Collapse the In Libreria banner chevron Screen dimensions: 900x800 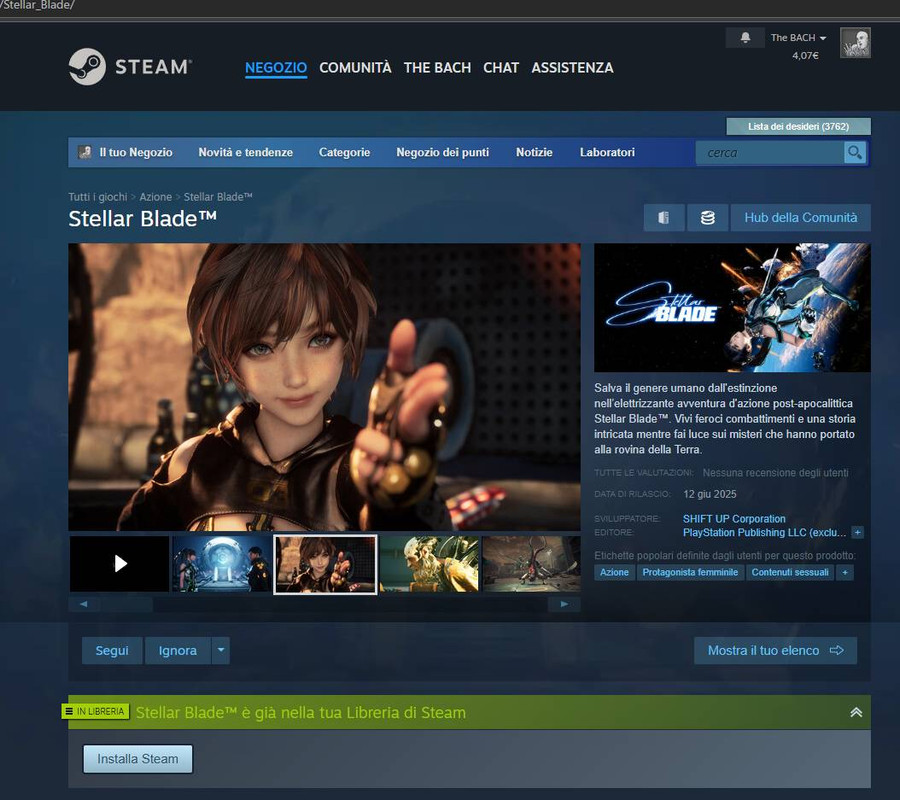click(x=856, y=712)
